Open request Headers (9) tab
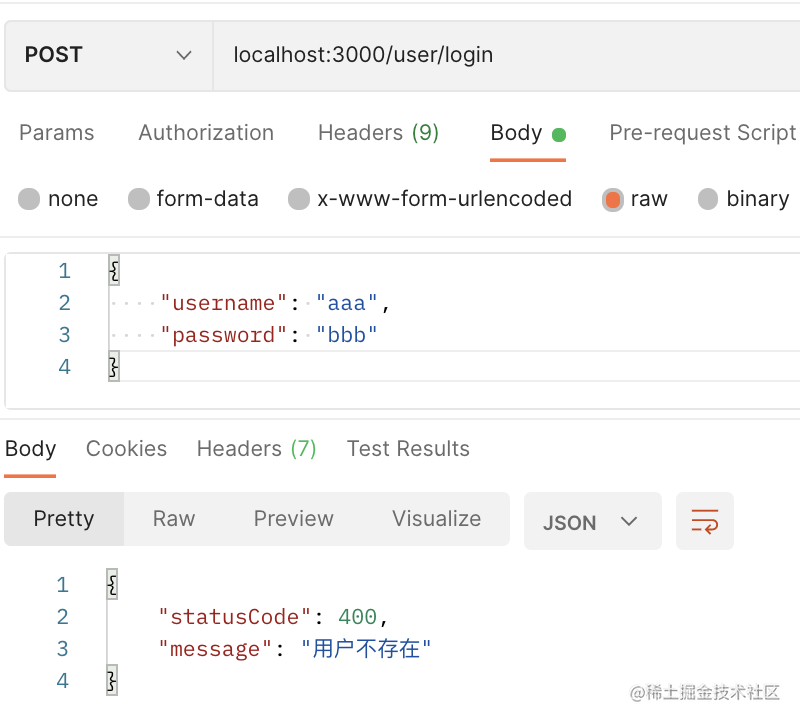800x722 pixels. tap(378, 133)
